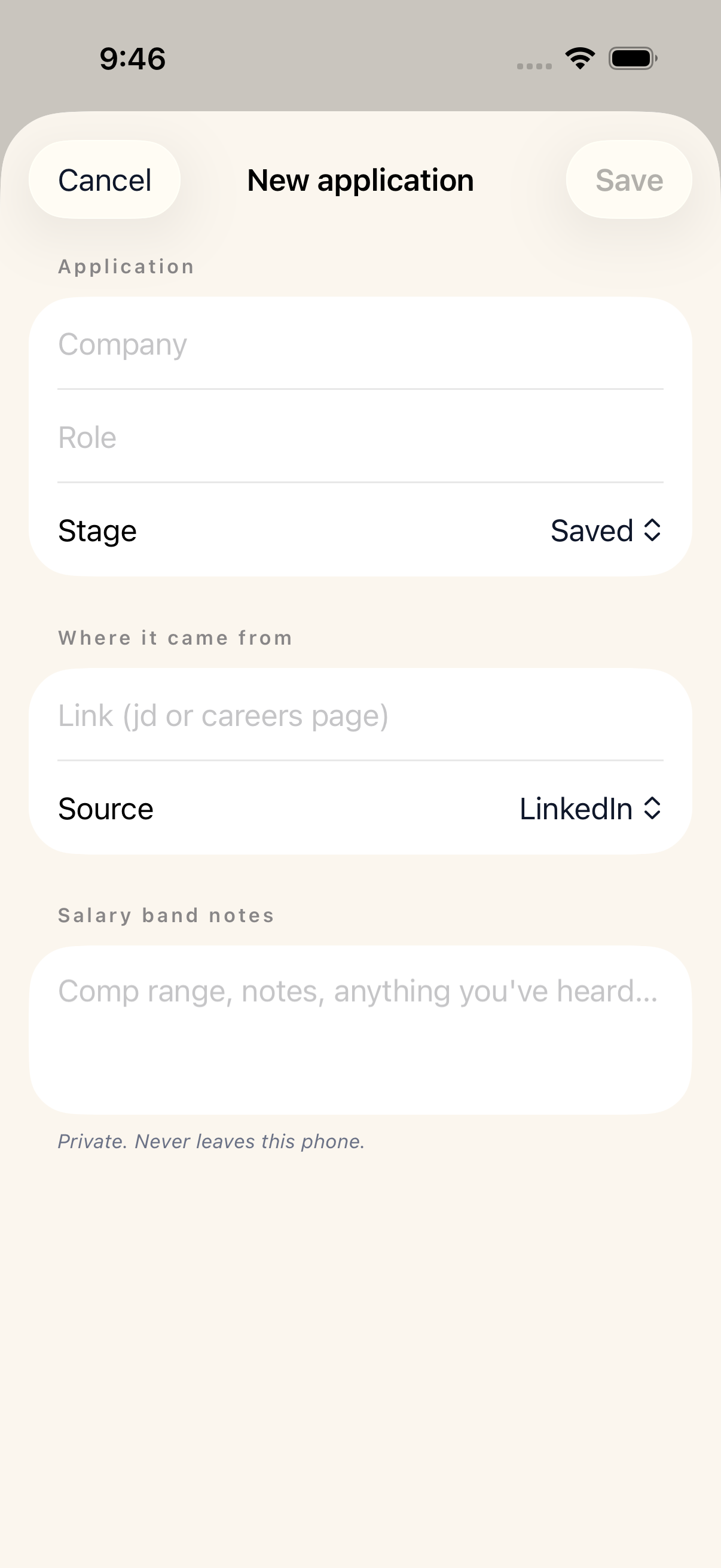Tap the Stage row label

(97, 531)
